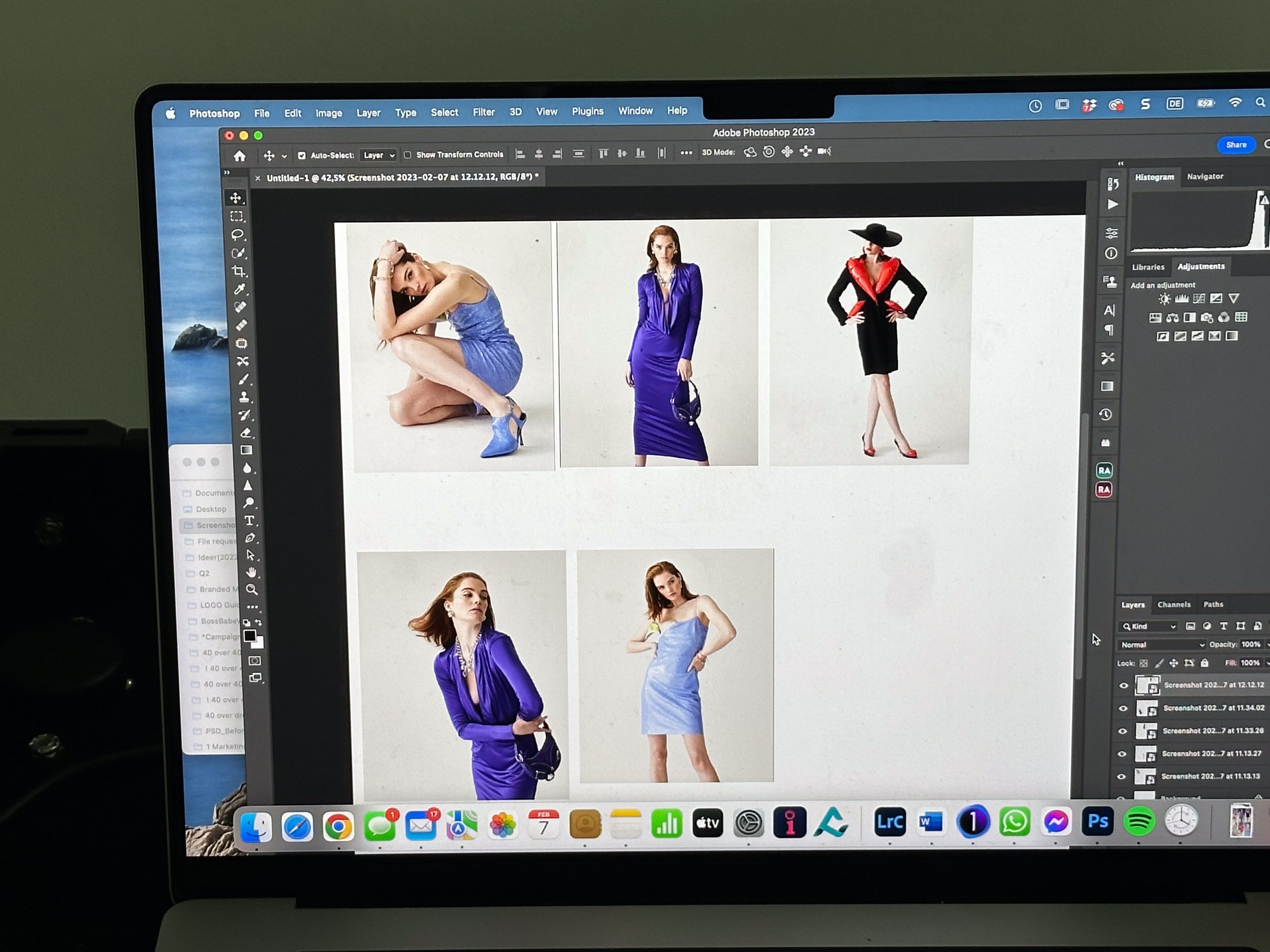Click the foreground black color swatch
Screen dimensions: 1270x952
249,635
